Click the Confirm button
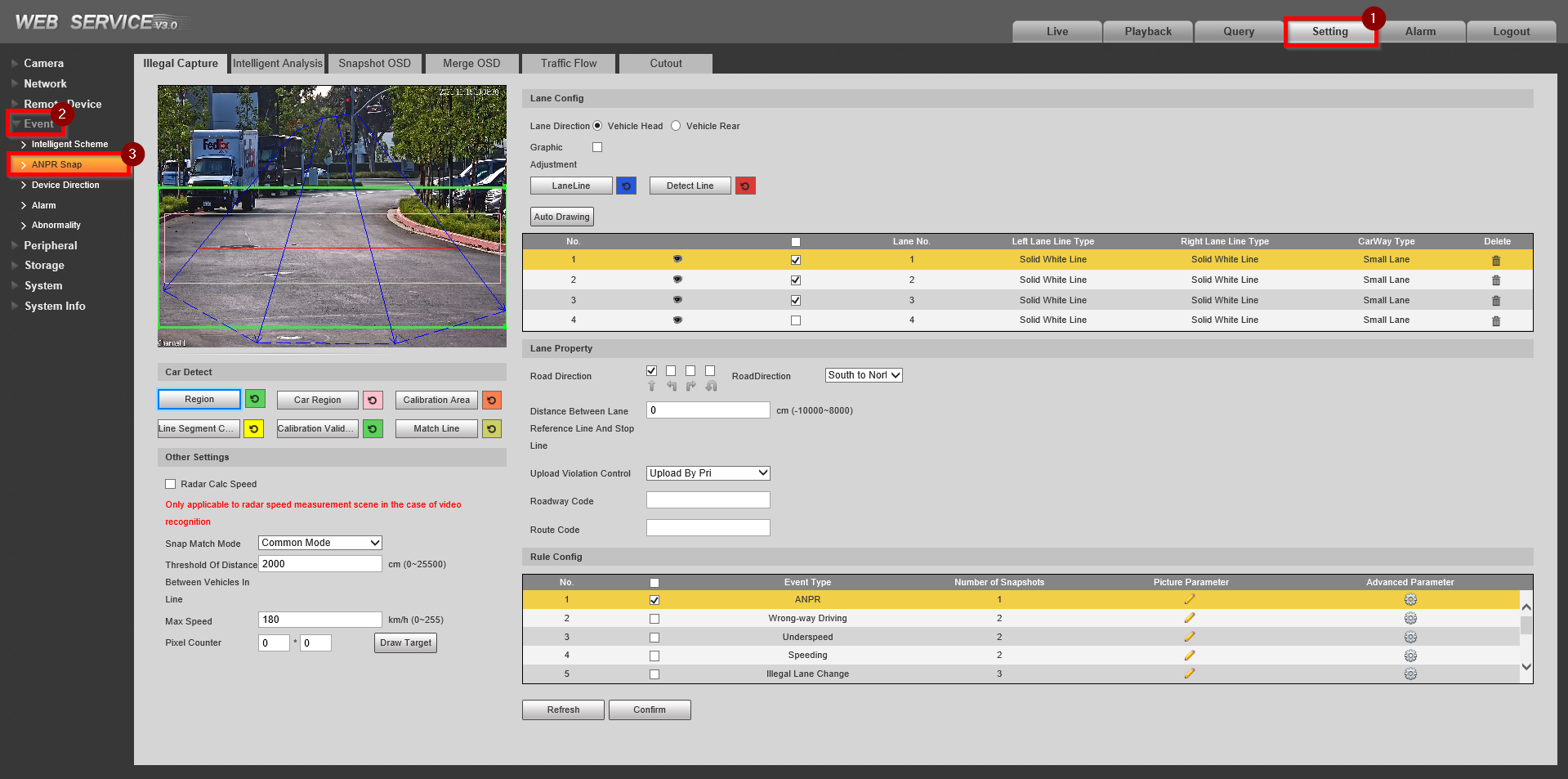The image size is (1568, 779). (649, 710)
